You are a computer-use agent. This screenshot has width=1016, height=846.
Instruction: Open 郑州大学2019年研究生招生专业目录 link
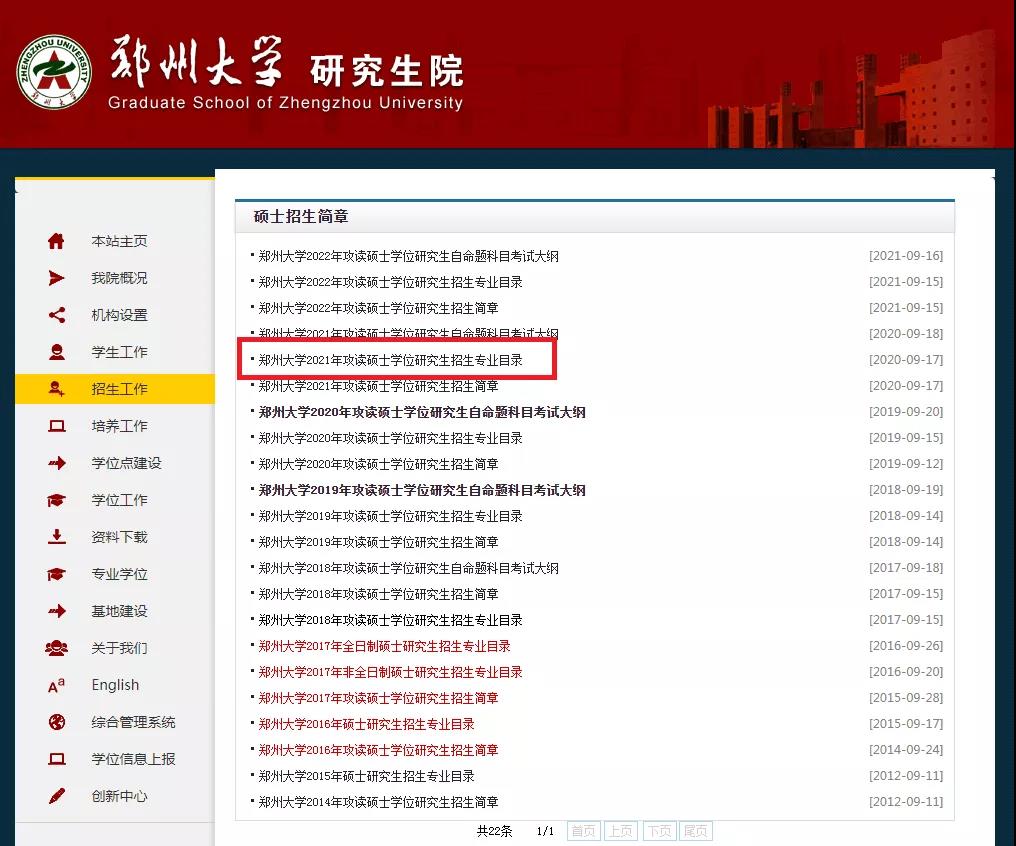coord(390,516)
